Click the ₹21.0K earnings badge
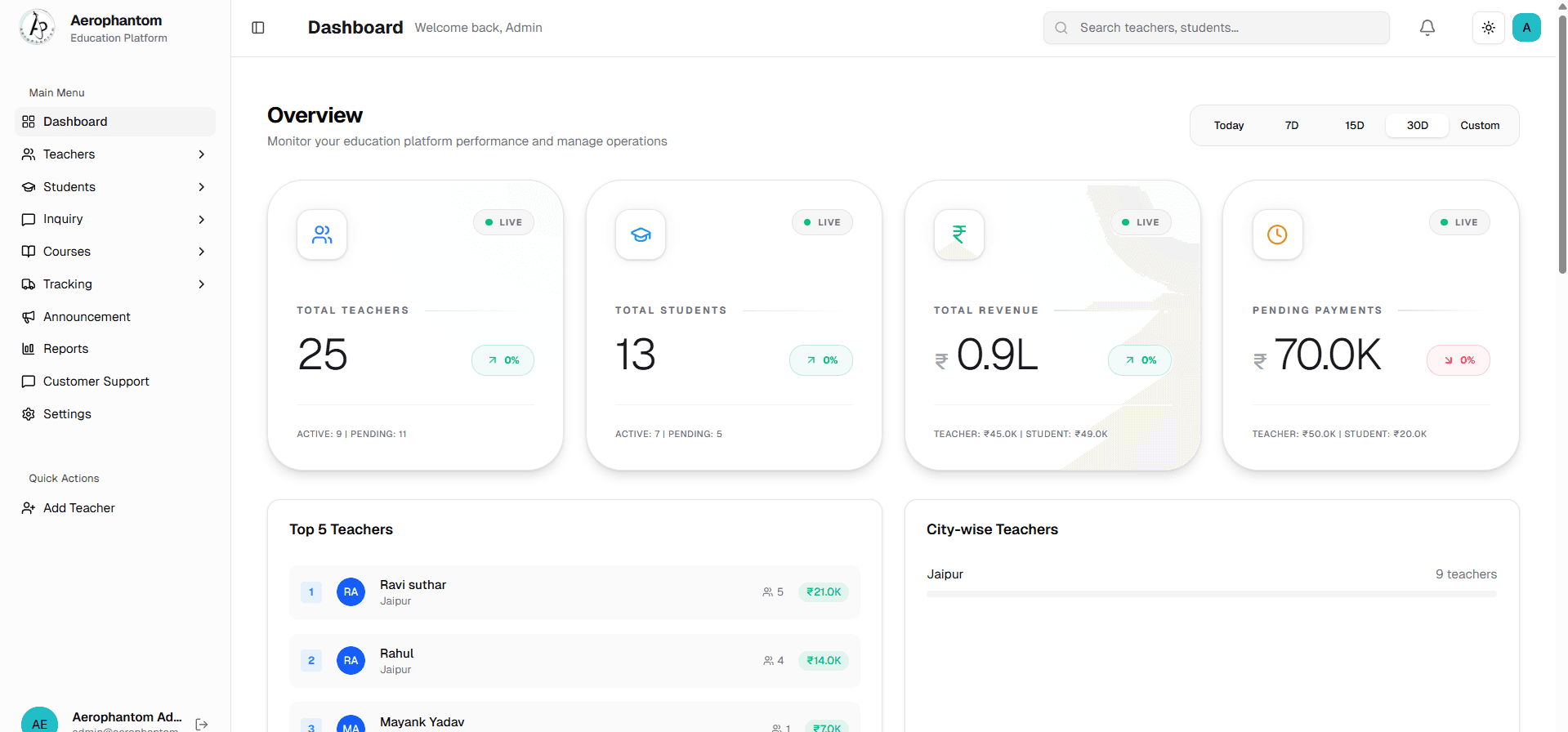The width and height of the screenshot is (1568, 732). 824,592
